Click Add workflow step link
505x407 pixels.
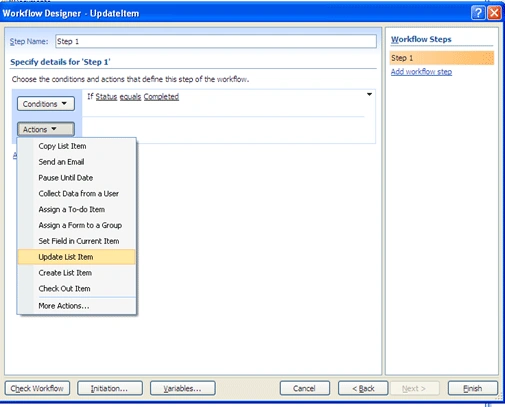pyautogui.click(x=421, y=72)
